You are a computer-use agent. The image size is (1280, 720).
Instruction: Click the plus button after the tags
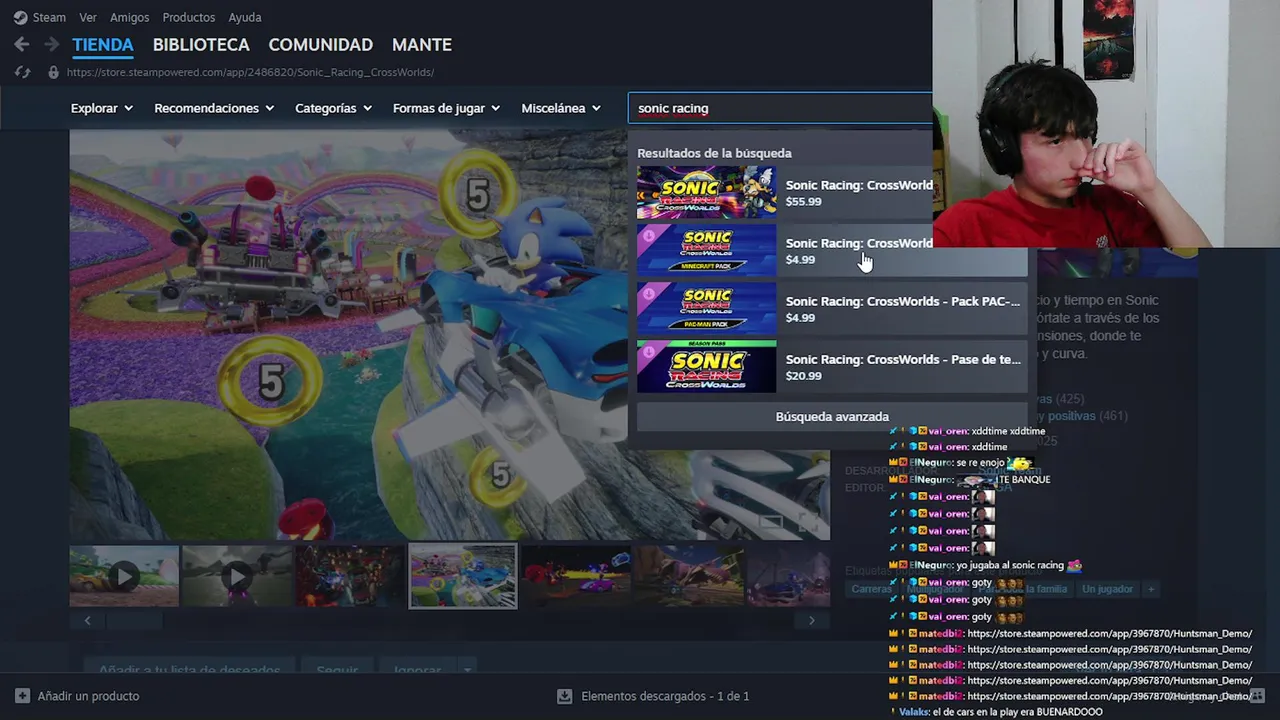pyautogui.click(x=1151, y=589)
